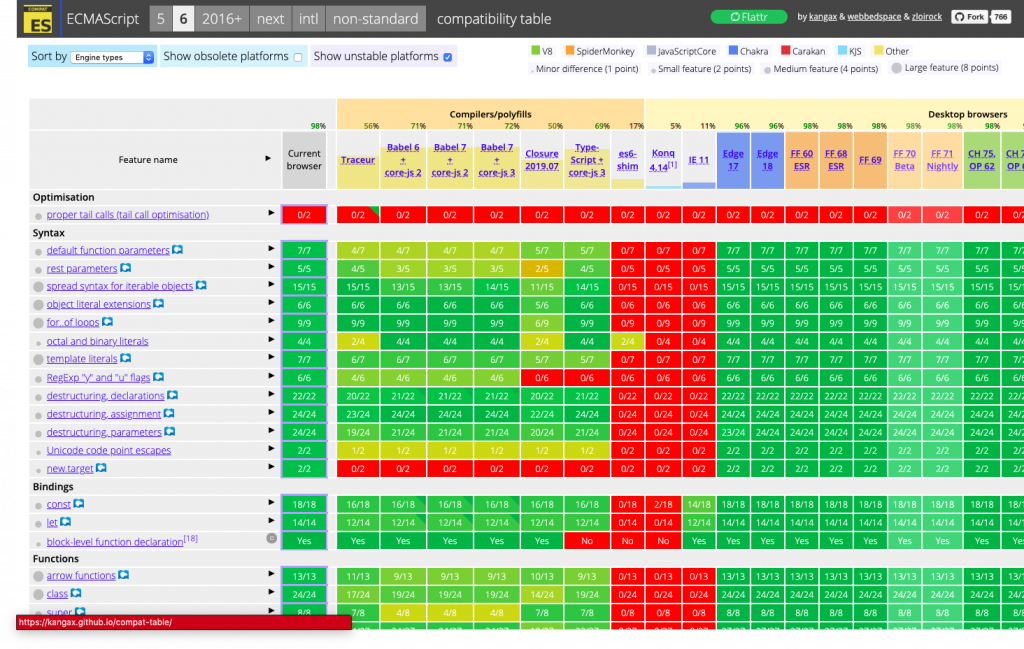Expand arrow functions row arrow
1024x649 pixels.
click(271, 574)
